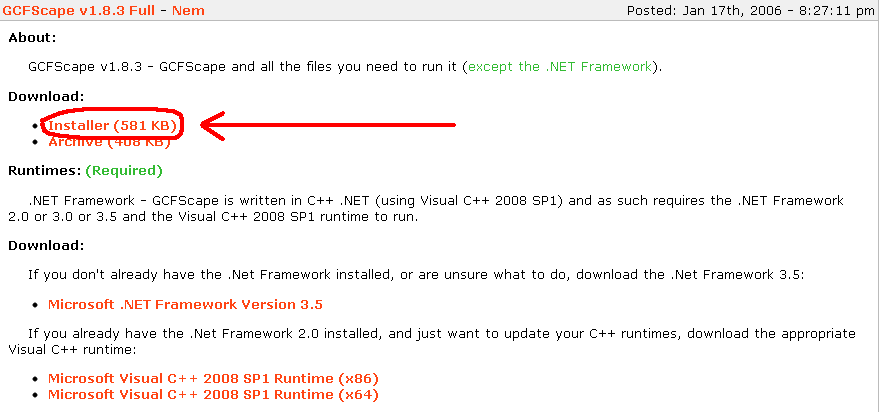Click the bullet beside the Archive link

[38, 142]
